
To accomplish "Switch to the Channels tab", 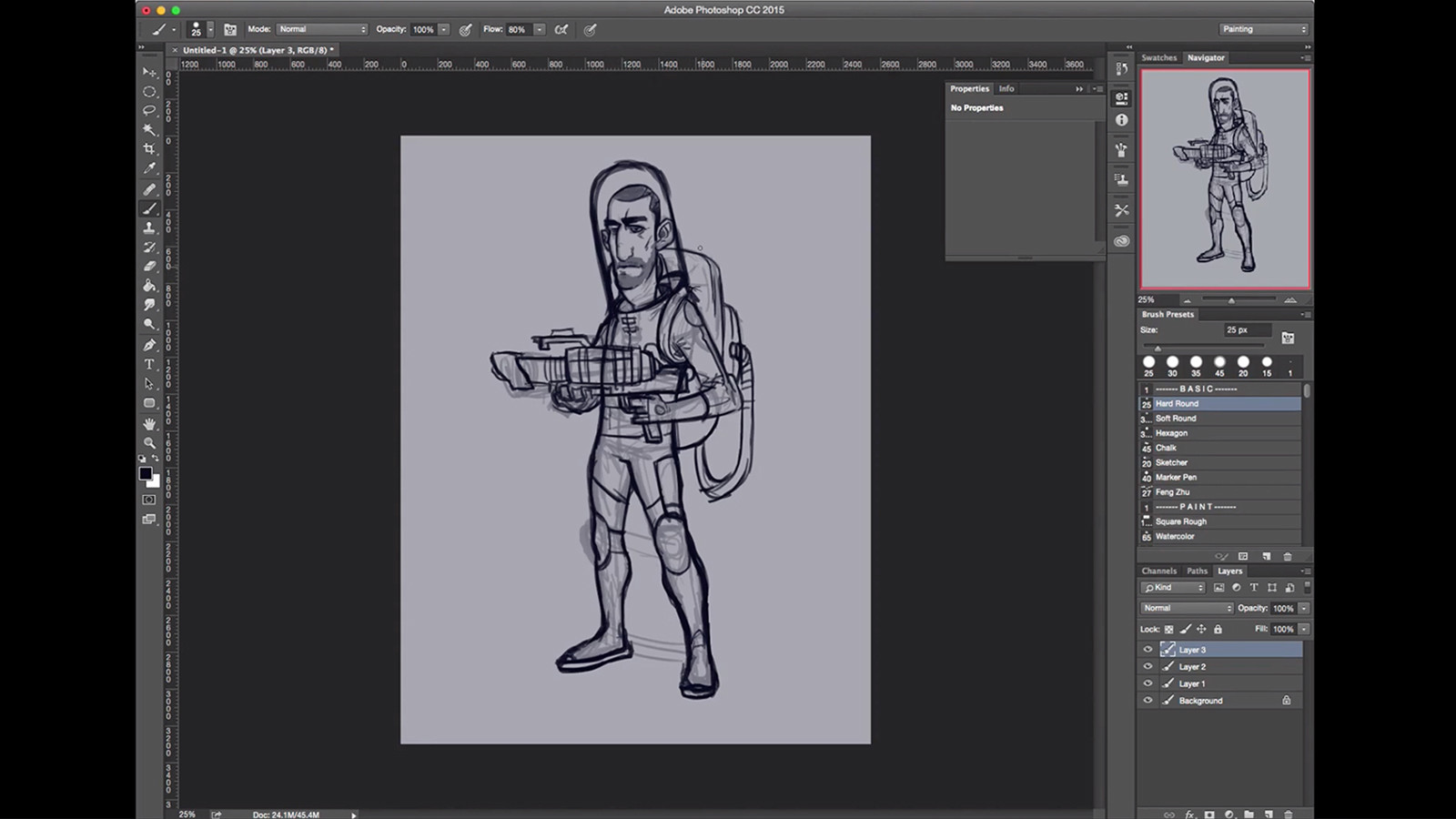I will (1159, 571).
